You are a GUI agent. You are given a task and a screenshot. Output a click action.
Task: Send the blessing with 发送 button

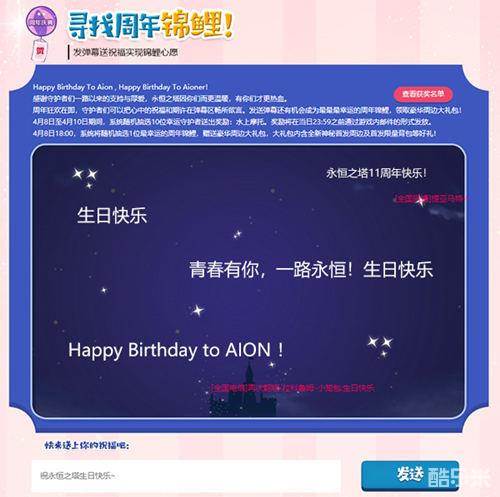coord(410,476)
